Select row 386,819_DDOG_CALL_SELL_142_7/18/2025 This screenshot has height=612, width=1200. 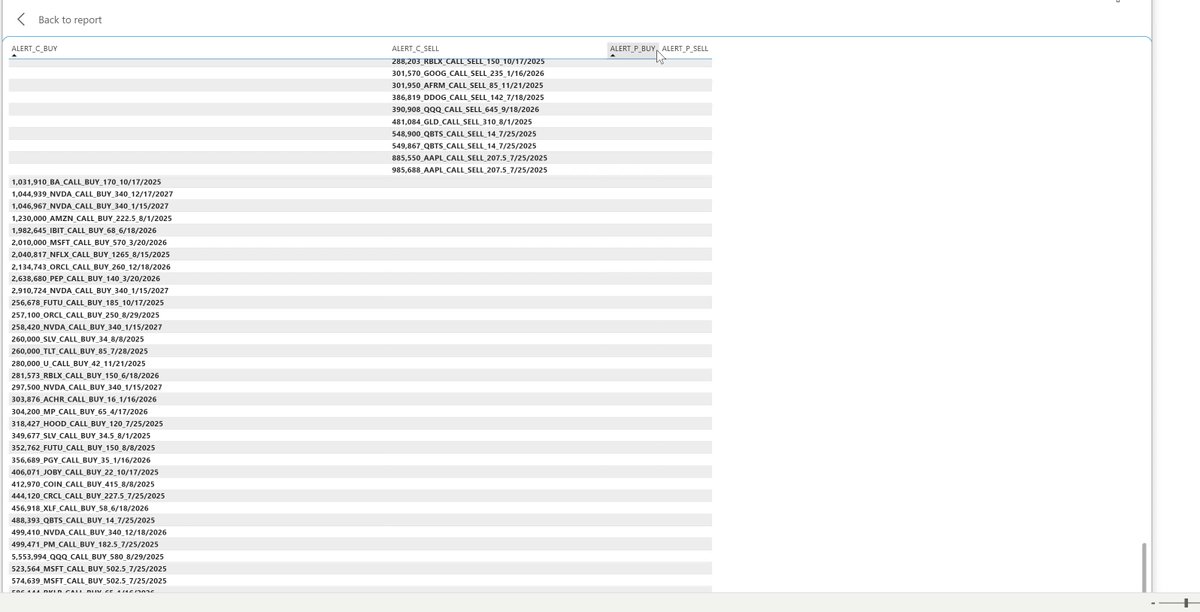360,97
